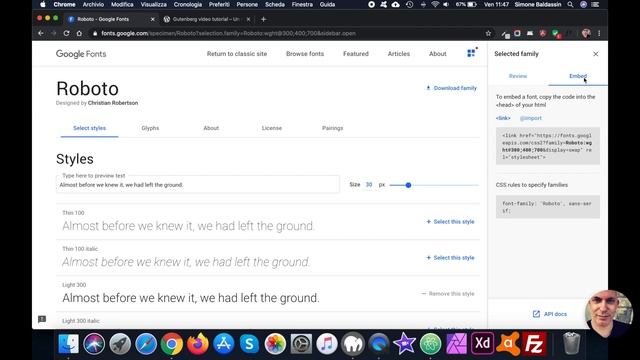Open Finder from the dock
The height and width of the screenshot is (360, 640).
68,344
